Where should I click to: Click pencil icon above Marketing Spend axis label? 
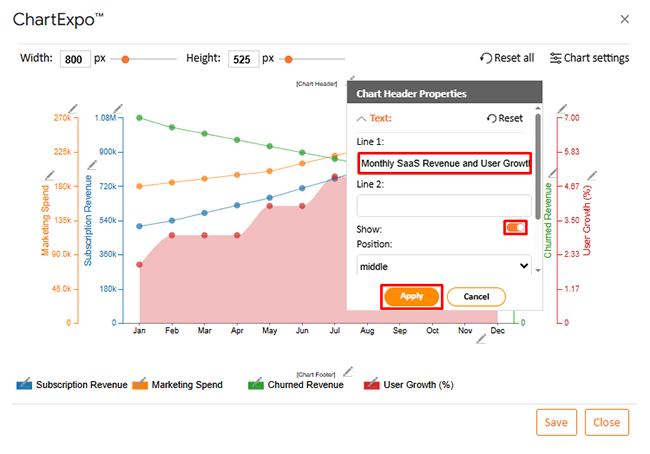[x=50, y=175]
